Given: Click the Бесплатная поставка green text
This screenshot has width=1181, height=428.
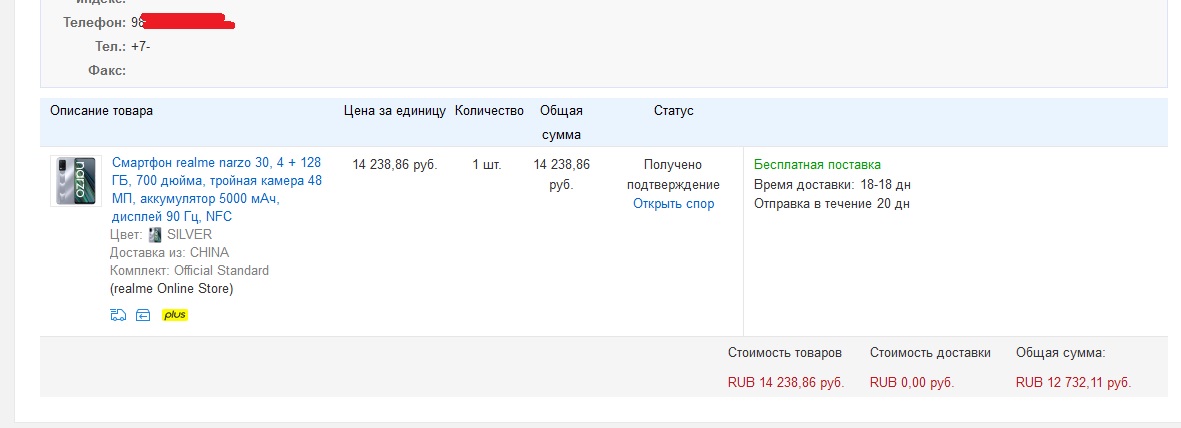Looking at the screenshot, I should point(817,165).
